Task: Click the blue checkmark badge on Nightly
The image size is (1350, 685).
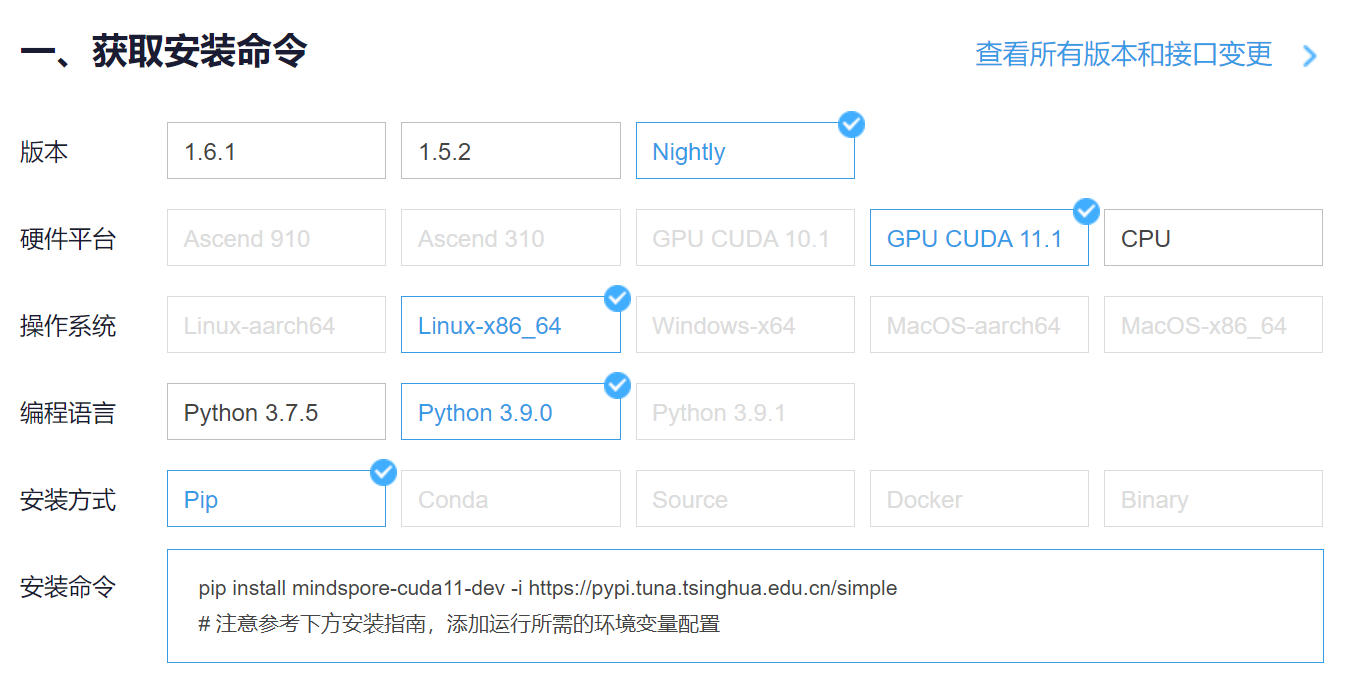Action: (x=851, y=124)
